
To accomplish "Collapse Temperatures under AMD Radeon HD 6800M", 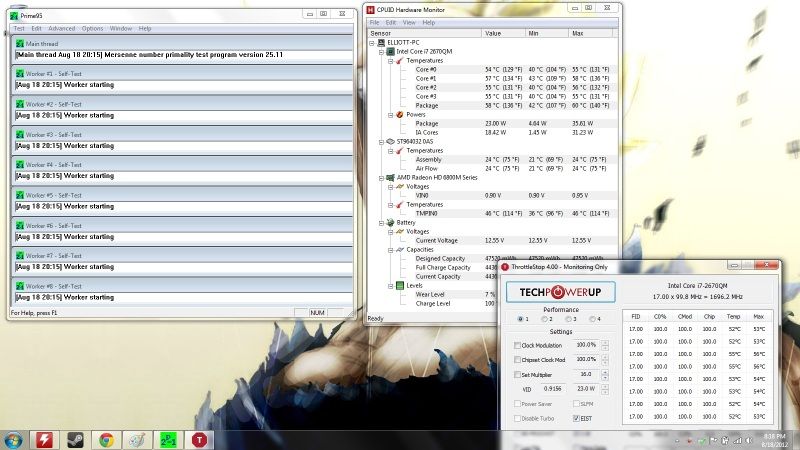I will [x=390, y=205].
